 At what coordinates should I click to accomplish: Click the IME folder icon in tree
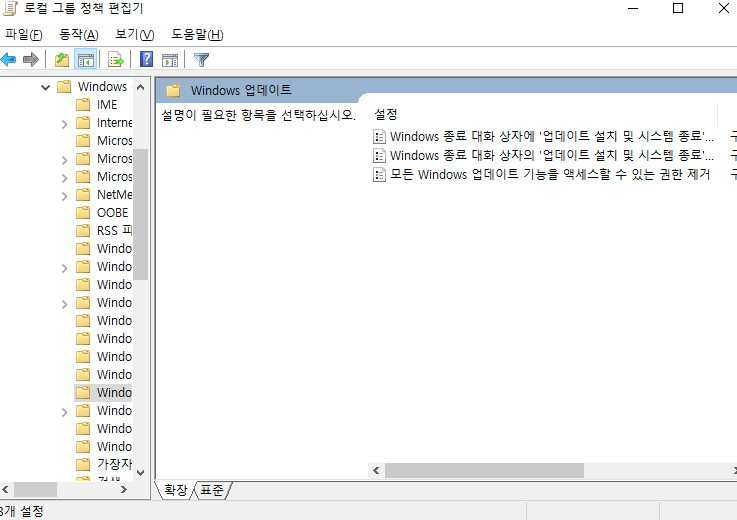click(83, 104)
